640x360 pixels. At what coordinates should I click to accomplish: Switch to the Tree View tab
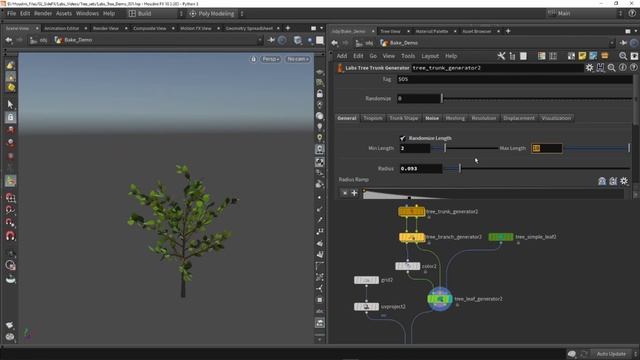(x=390, y=31)
